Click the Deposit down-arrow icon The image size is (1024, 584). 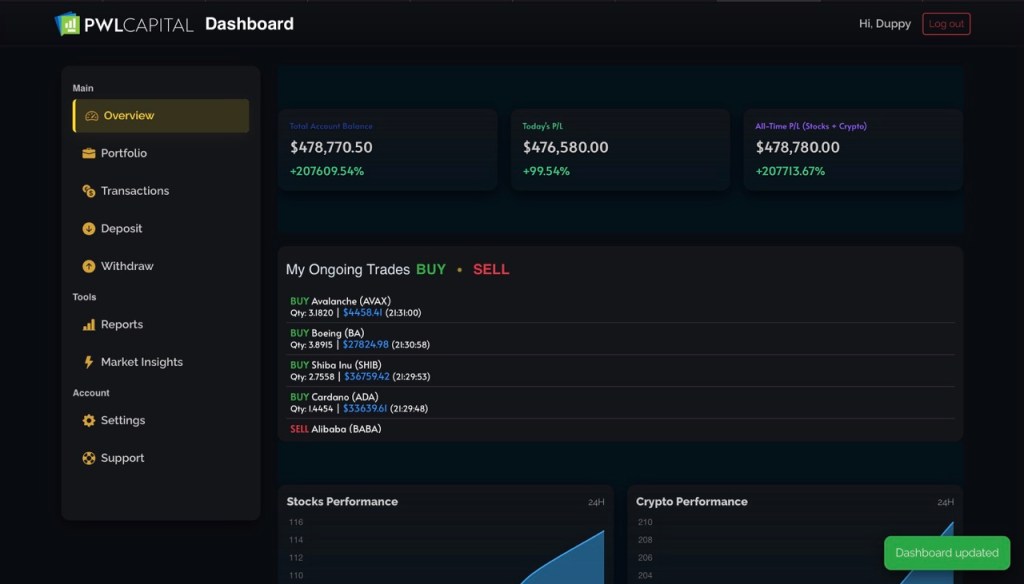(x=89, y=229)
